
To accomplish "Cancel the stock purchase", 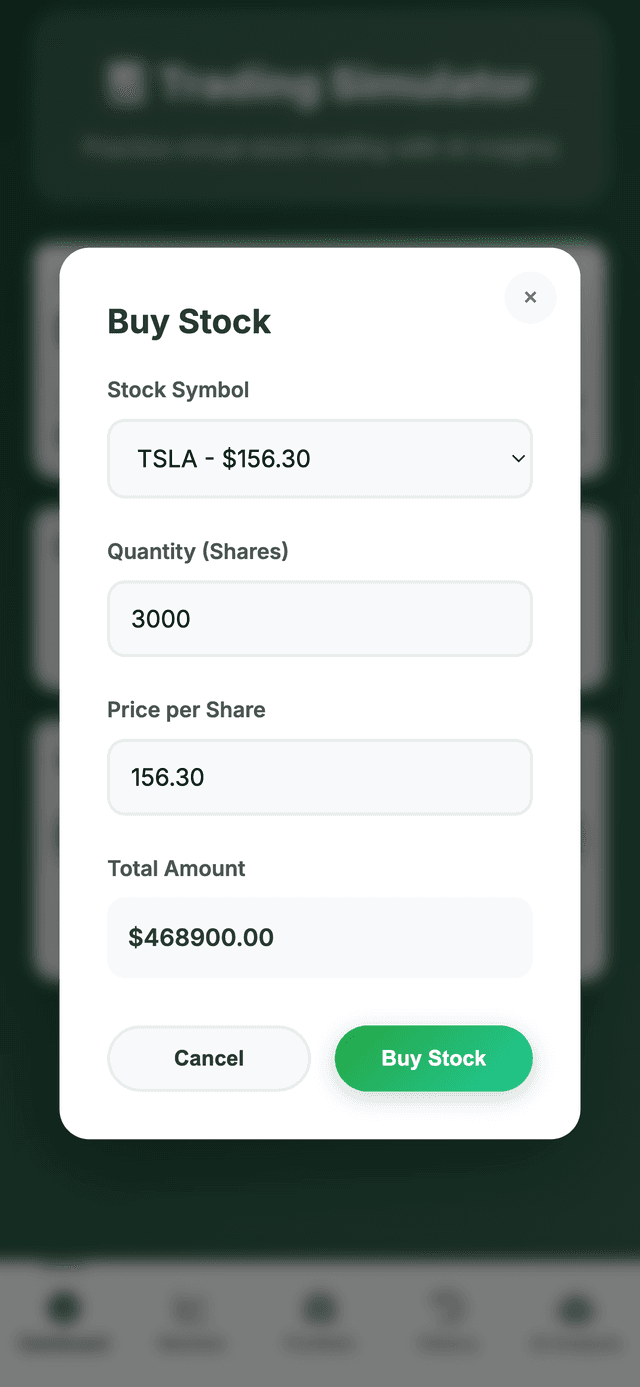I will click(208, 1058).
